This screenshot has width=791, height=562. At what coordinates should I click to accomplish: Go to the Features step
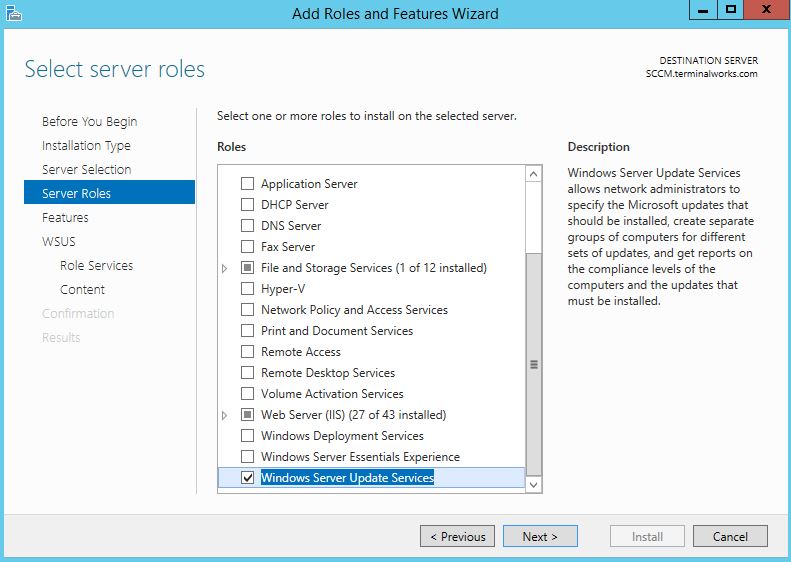(x=65, y=217)
